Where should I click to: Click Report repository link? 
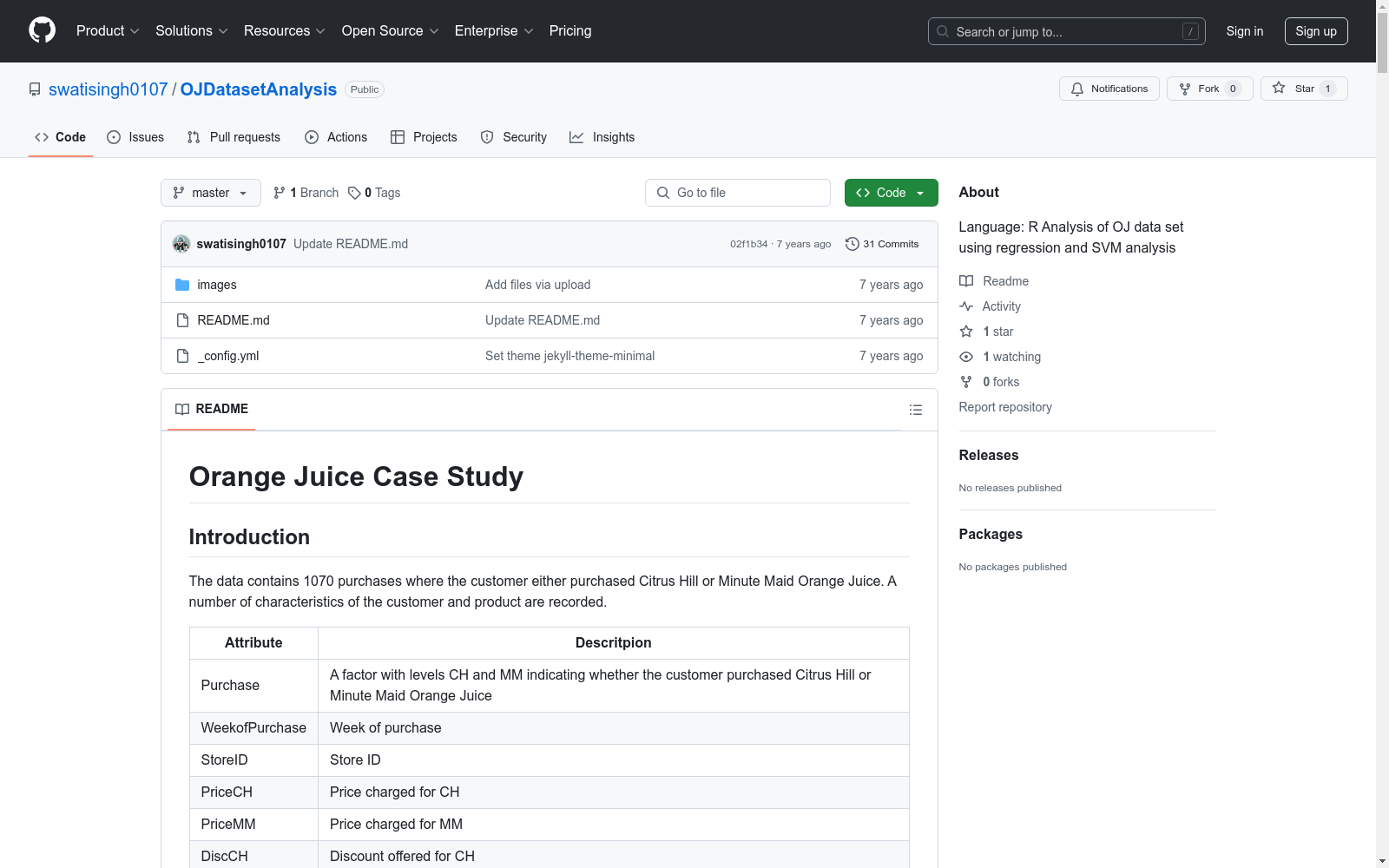[1005, 407]
